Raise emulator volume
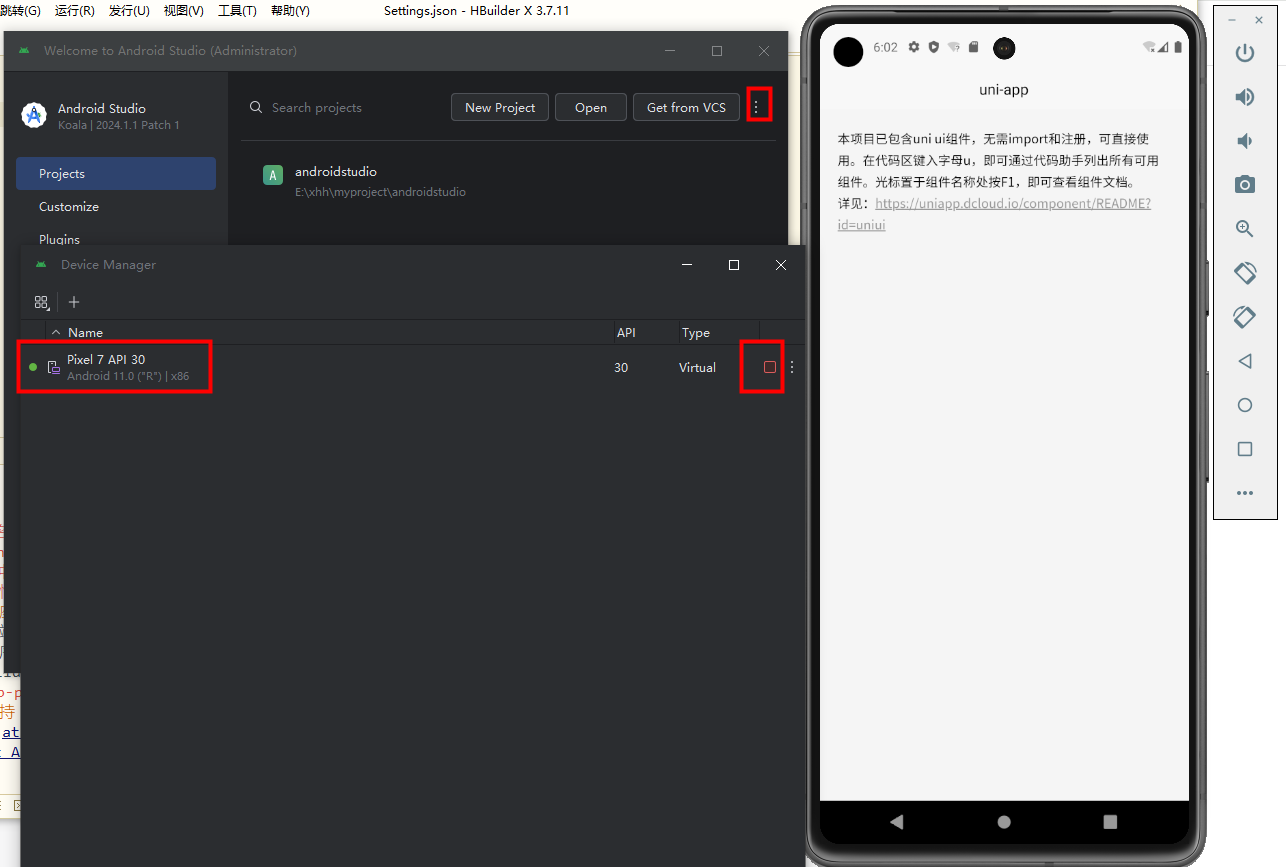This screenshot has width=1286, height=867. 1245,97
